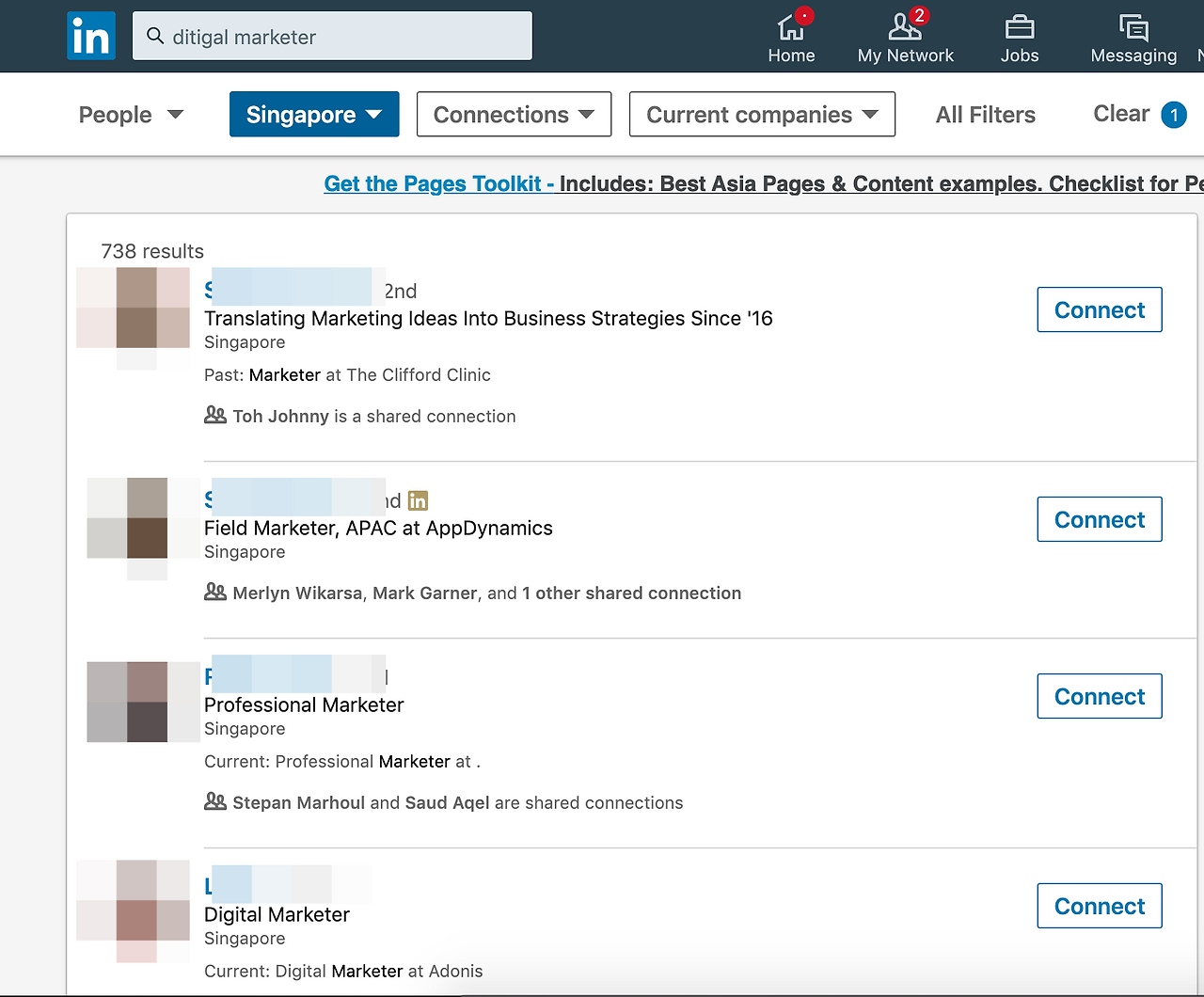Show the 1 other shared connection
Viewport: 1204px width, 997px height.
[x=632, y=593]
